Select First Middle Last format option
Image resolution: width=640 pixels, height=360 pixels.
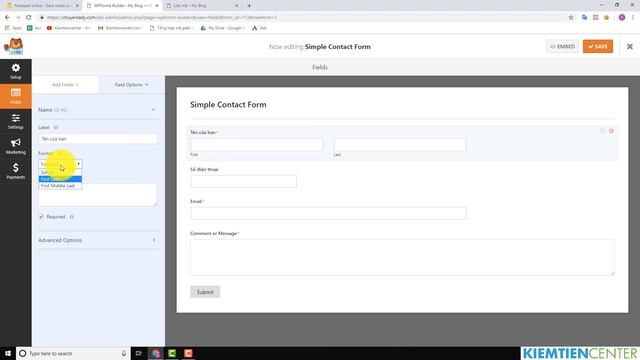60,186
